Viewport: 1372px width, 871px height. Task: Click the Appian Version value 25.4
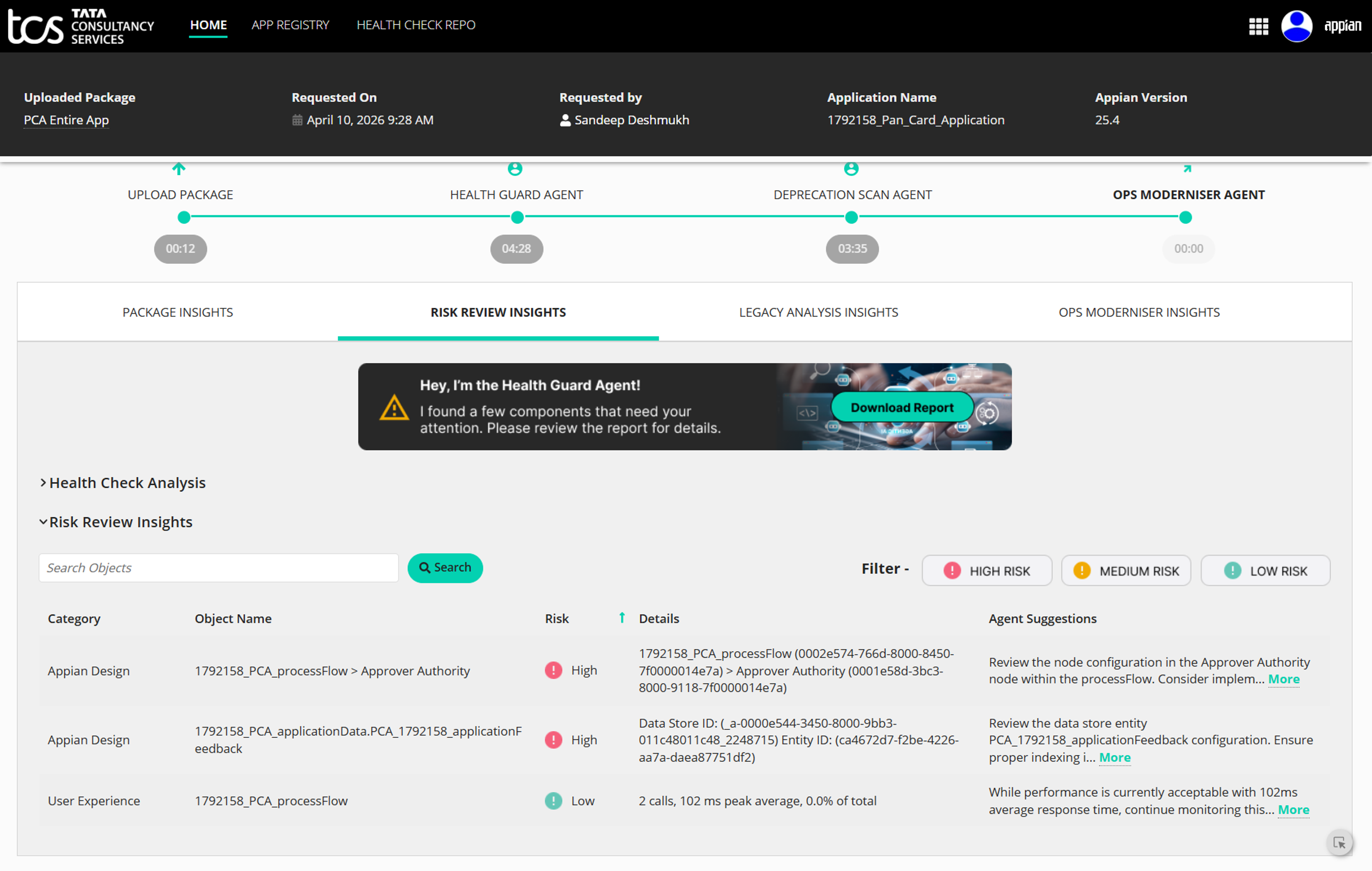pos(1107,120)
